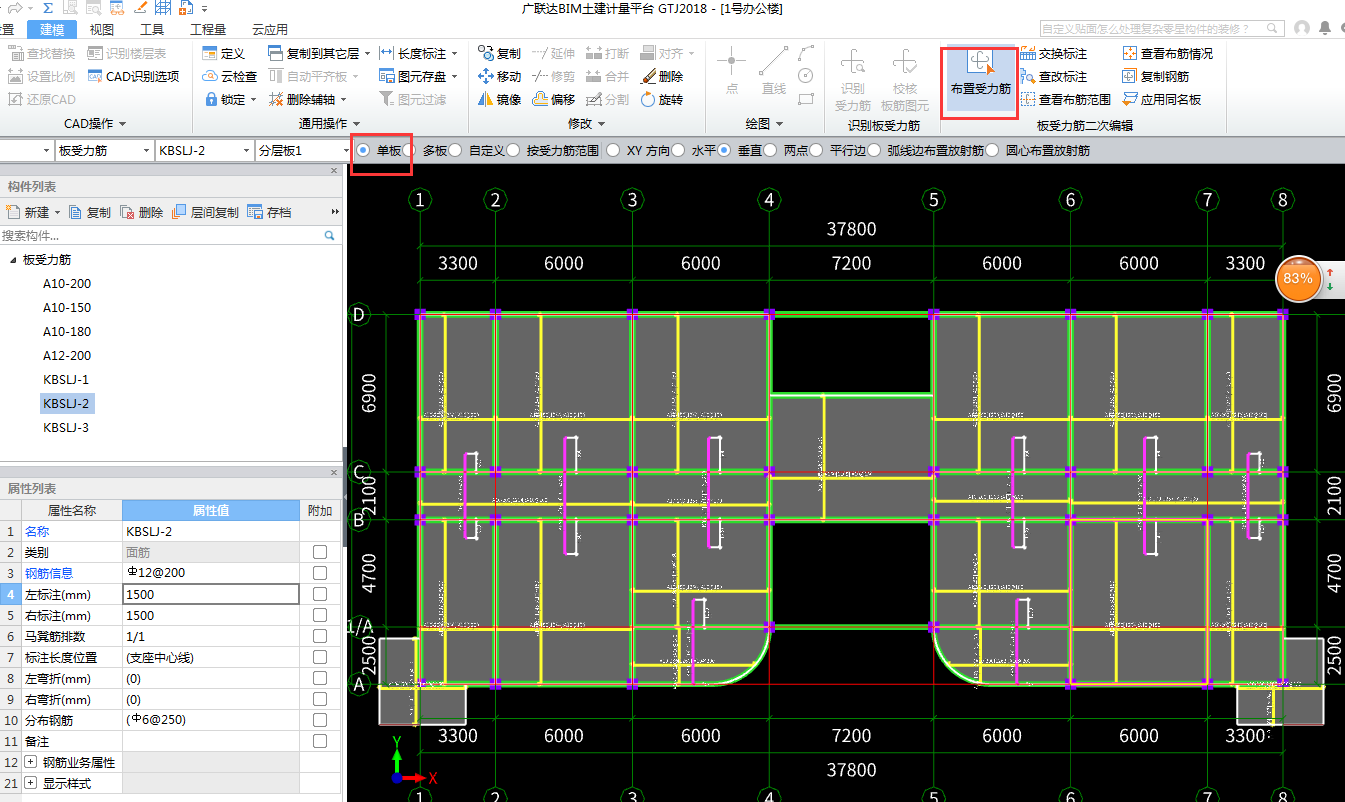The image size is (1345, 802).
Task: Open CAD识别选项
Action: pyautogui.click(x=134, y=76)
